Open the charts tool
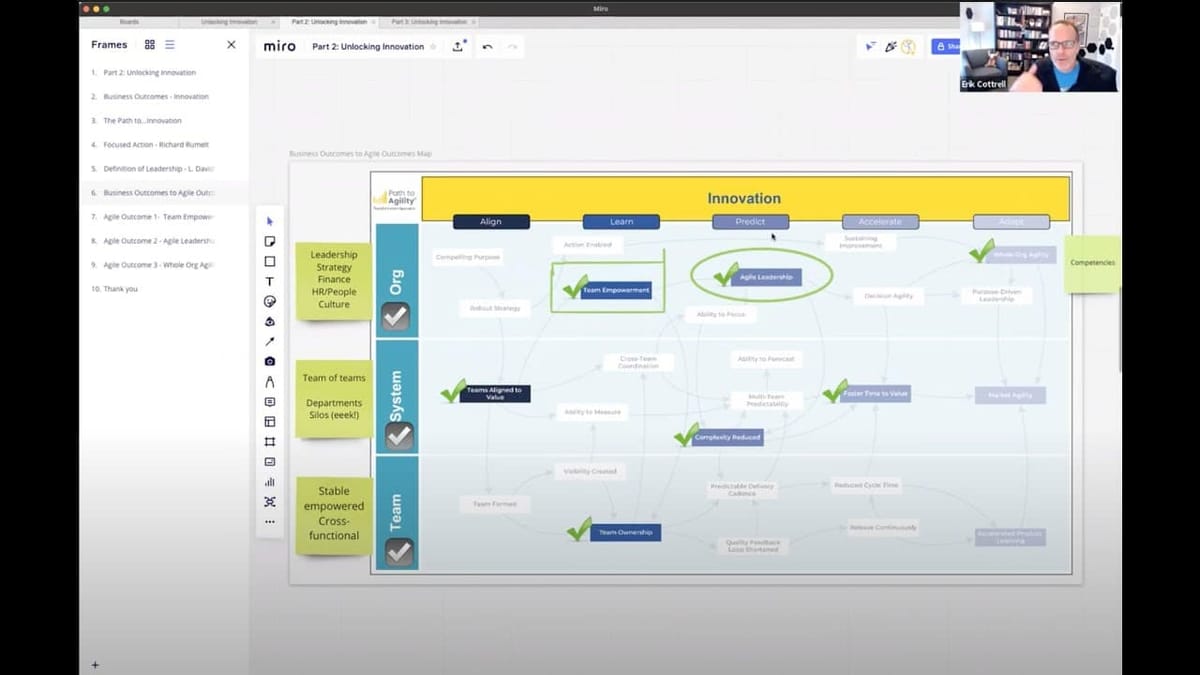Screen dimensions: 1200x675 tap(270, 481)
